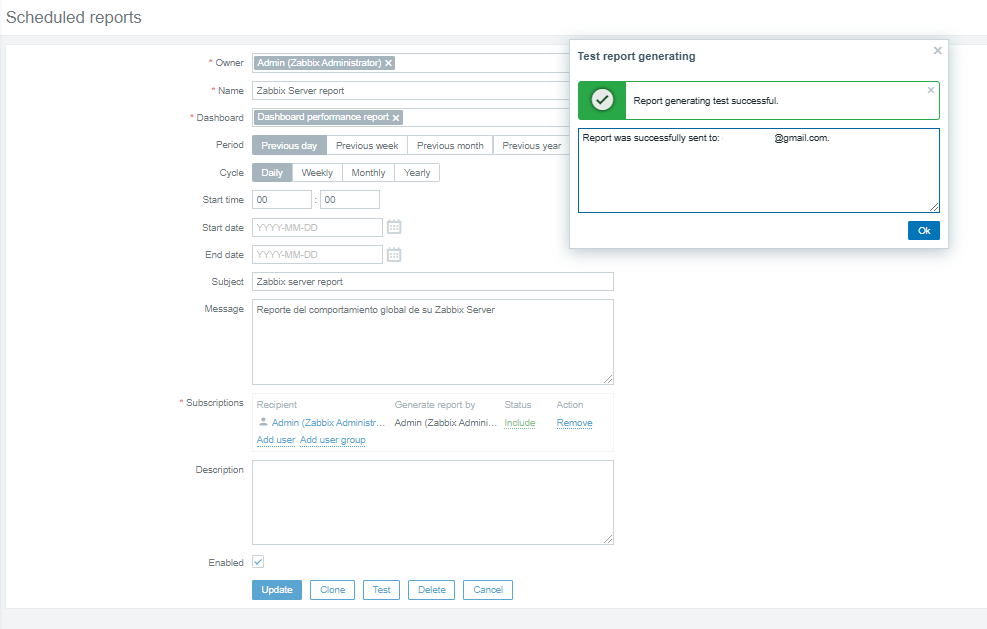Uncheck the Enabled checkbox

(258, 562)
